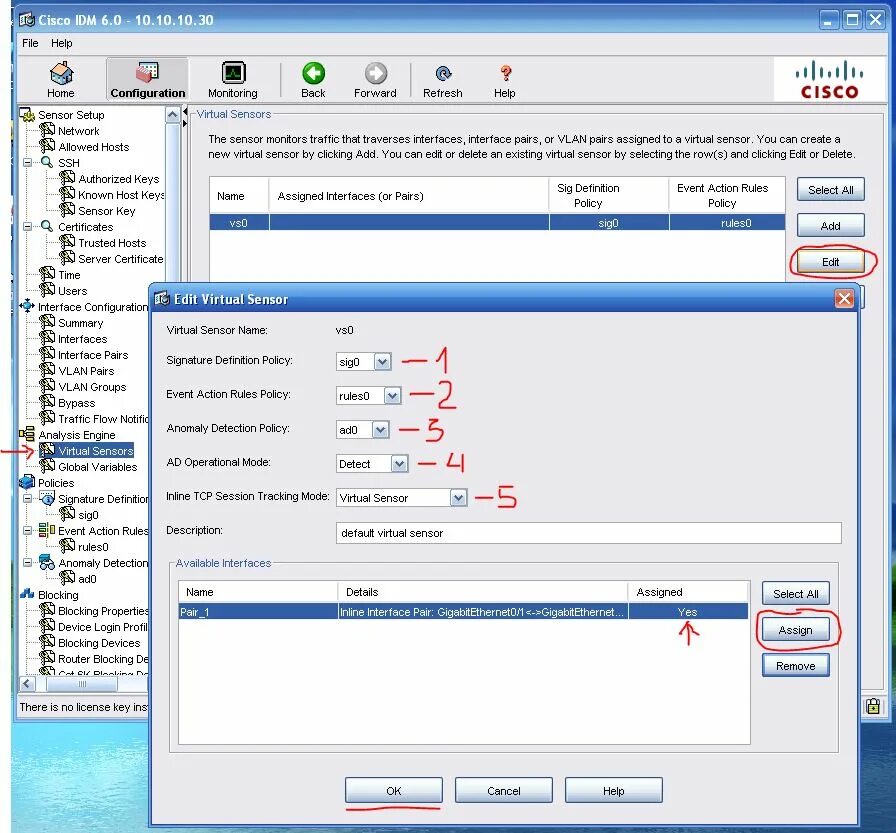Open Inline TCP Session Tracking Mode dropdown
The image size is (896, 833).
click(458, 498)
